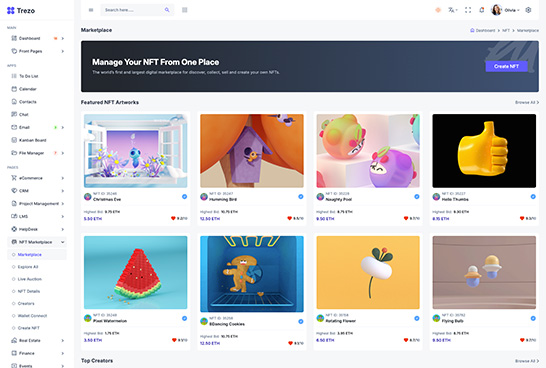The image size is (546, 368).
Task: Open the Humming Bird artwork thumbnail
Action: 252,151
